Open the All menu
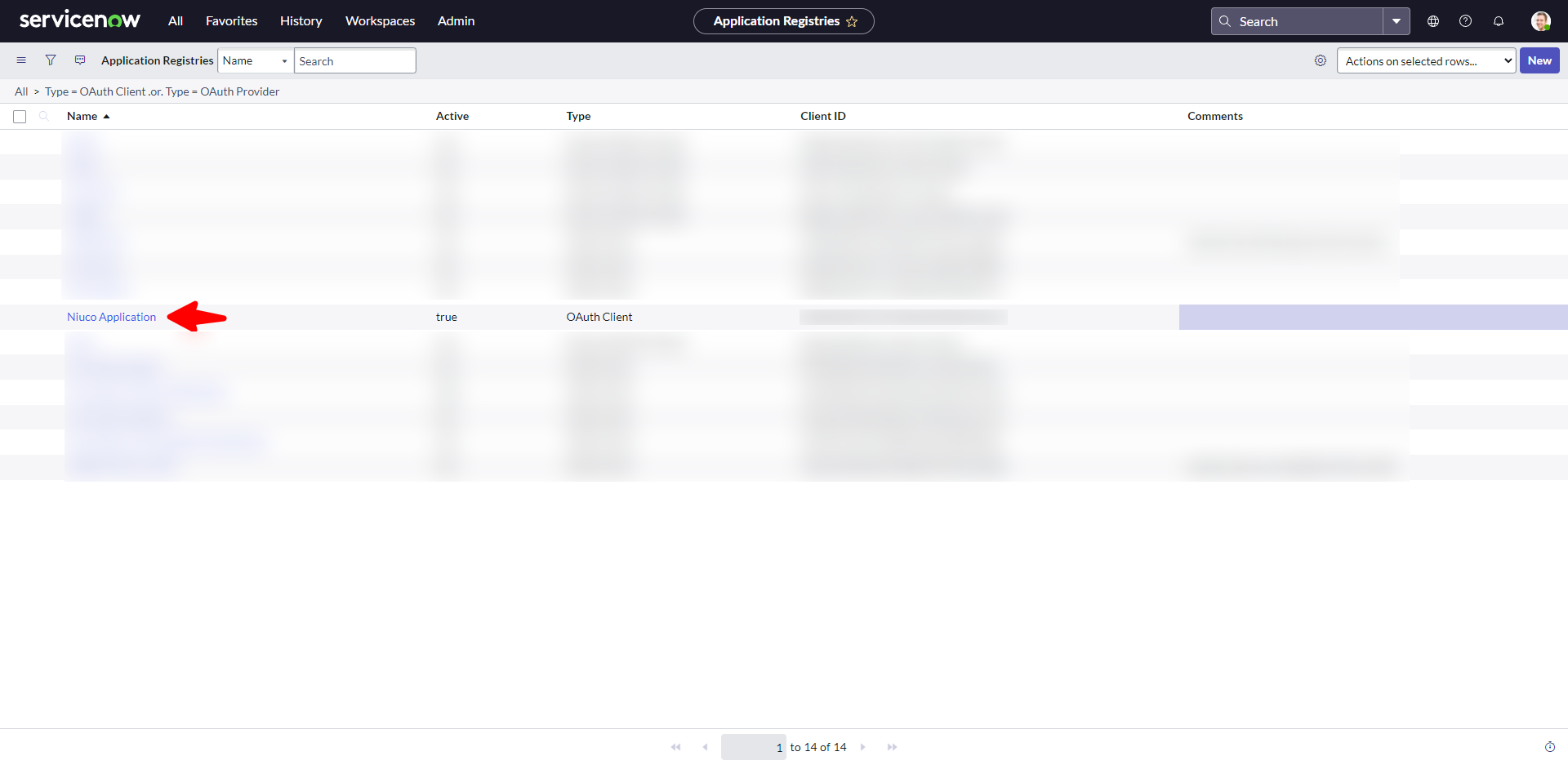 point(176,21)
